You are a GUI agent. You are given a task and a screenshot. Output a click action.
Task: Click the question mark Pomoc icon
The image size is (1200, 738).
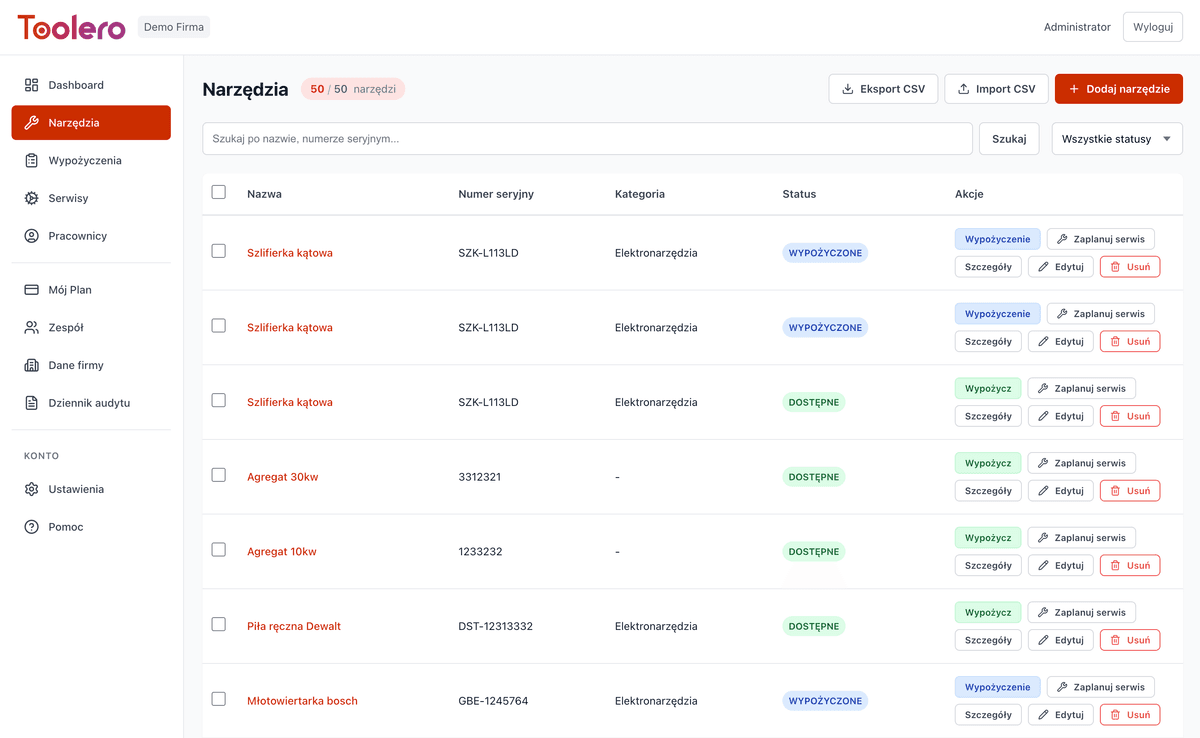[31, 527]
